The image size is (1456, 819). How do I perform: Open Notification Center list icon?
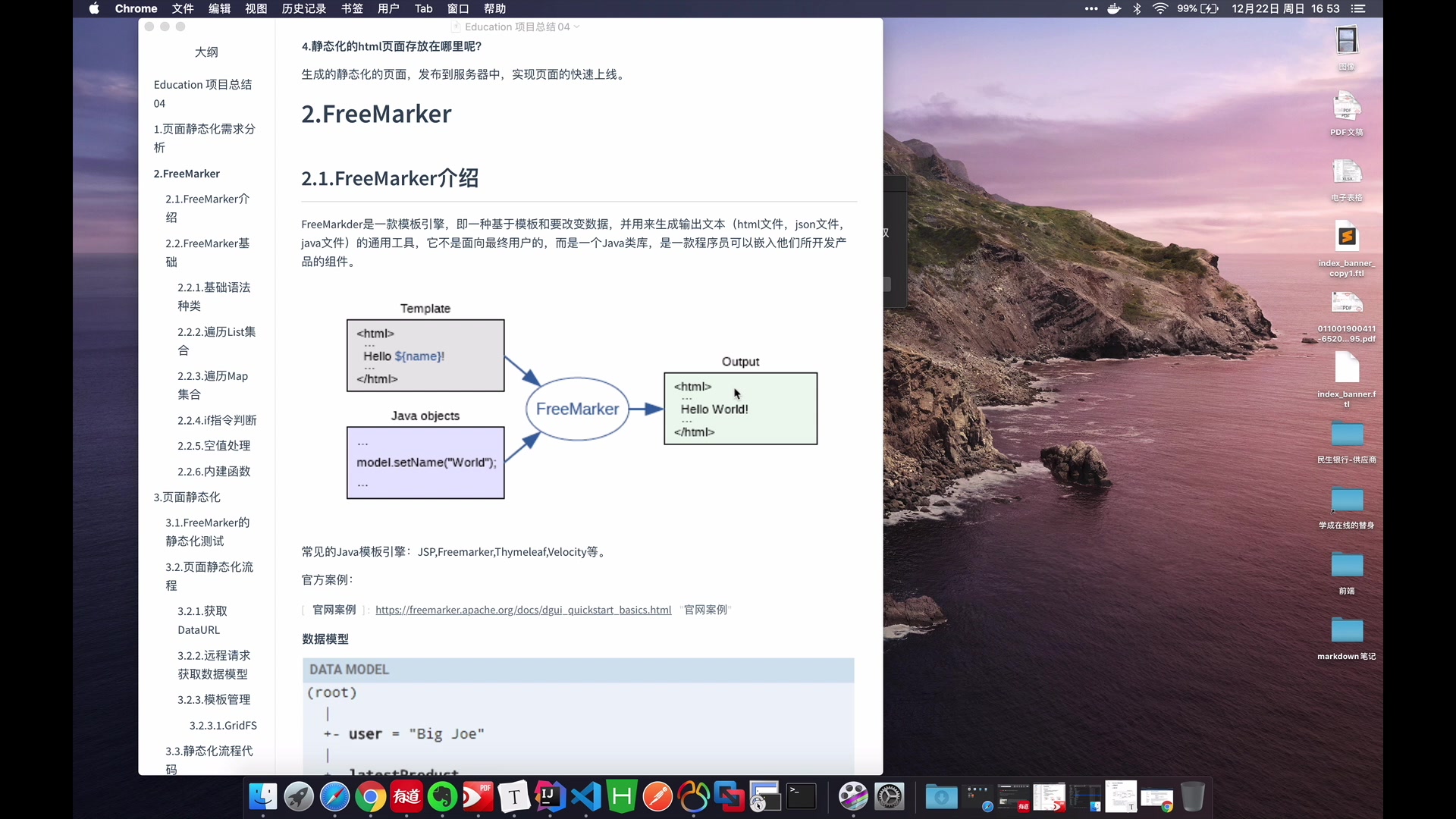coord(1358,8)
